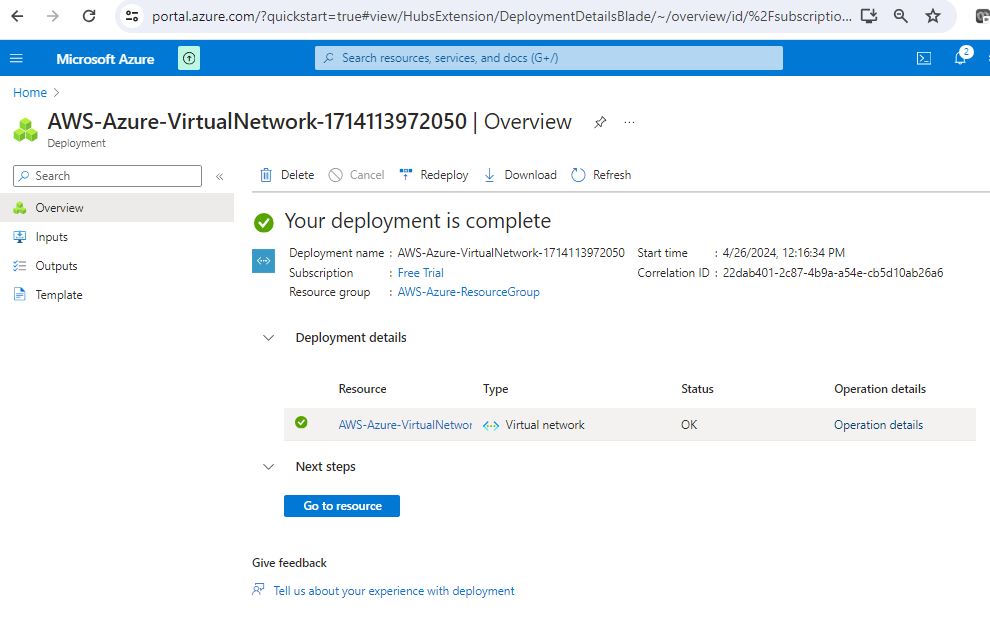The image size is (990, 640).
Task: Open the notifications bell
Action: coord(960,58)
